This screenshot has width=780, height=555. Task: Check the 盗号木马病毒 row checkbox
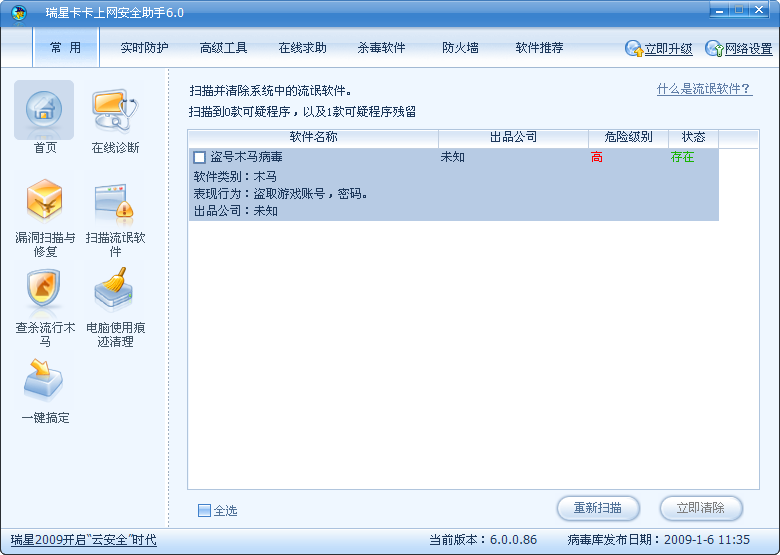point(199,158)
